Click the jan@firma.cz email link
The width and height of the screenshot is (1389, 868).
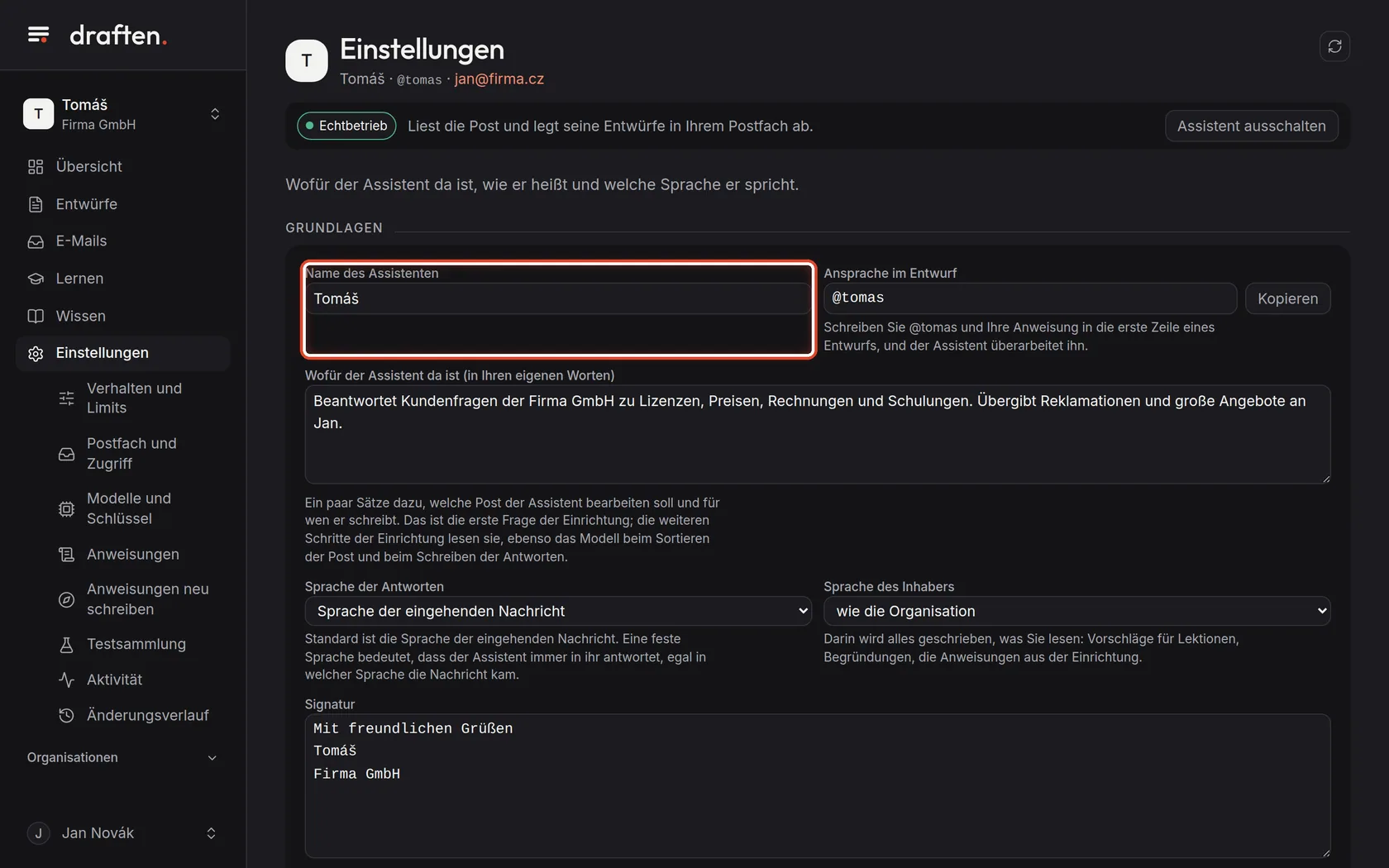click(x=499, y=79)
